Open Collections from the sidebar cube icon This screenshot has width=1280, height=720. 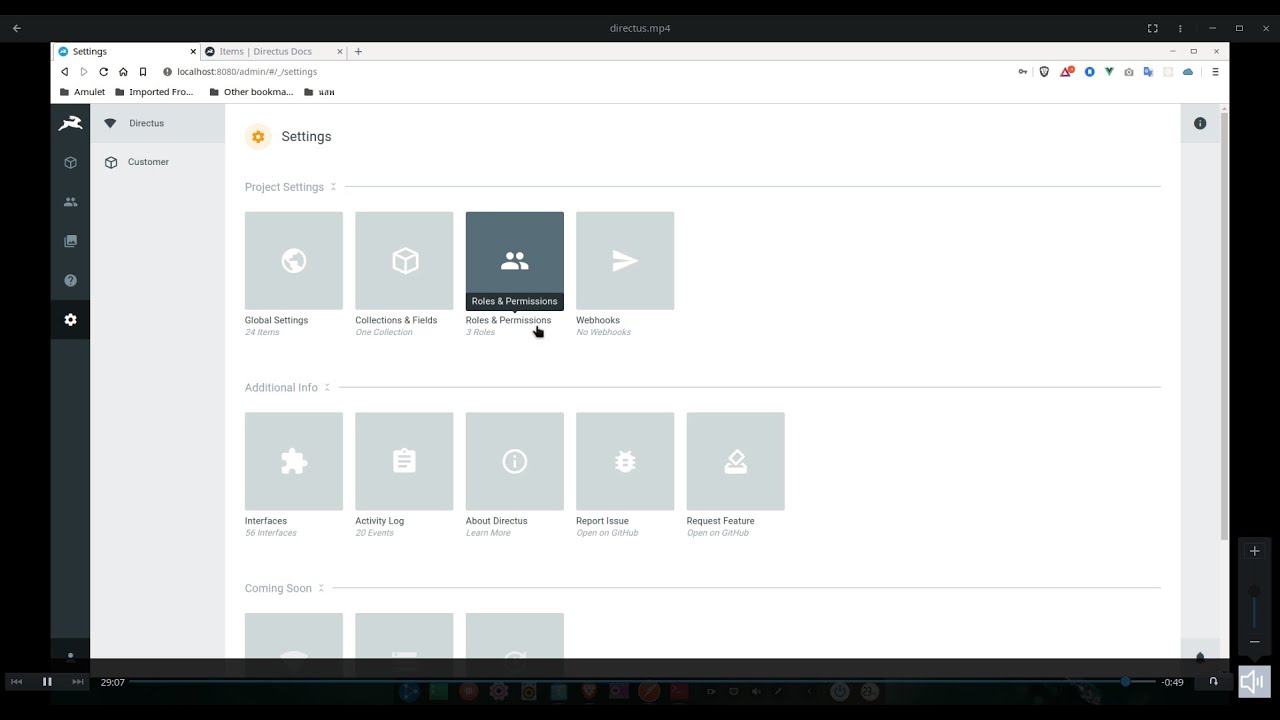(70, 163)
